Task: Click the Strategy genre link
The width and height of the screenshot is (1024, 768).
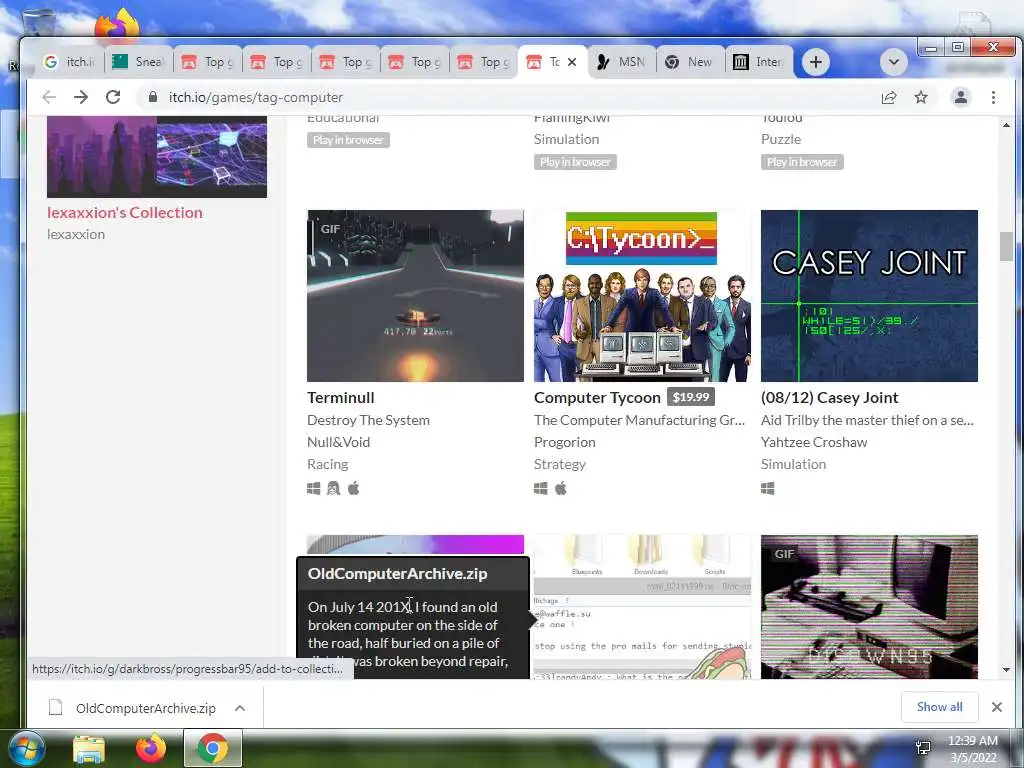Action: (560, 464)
